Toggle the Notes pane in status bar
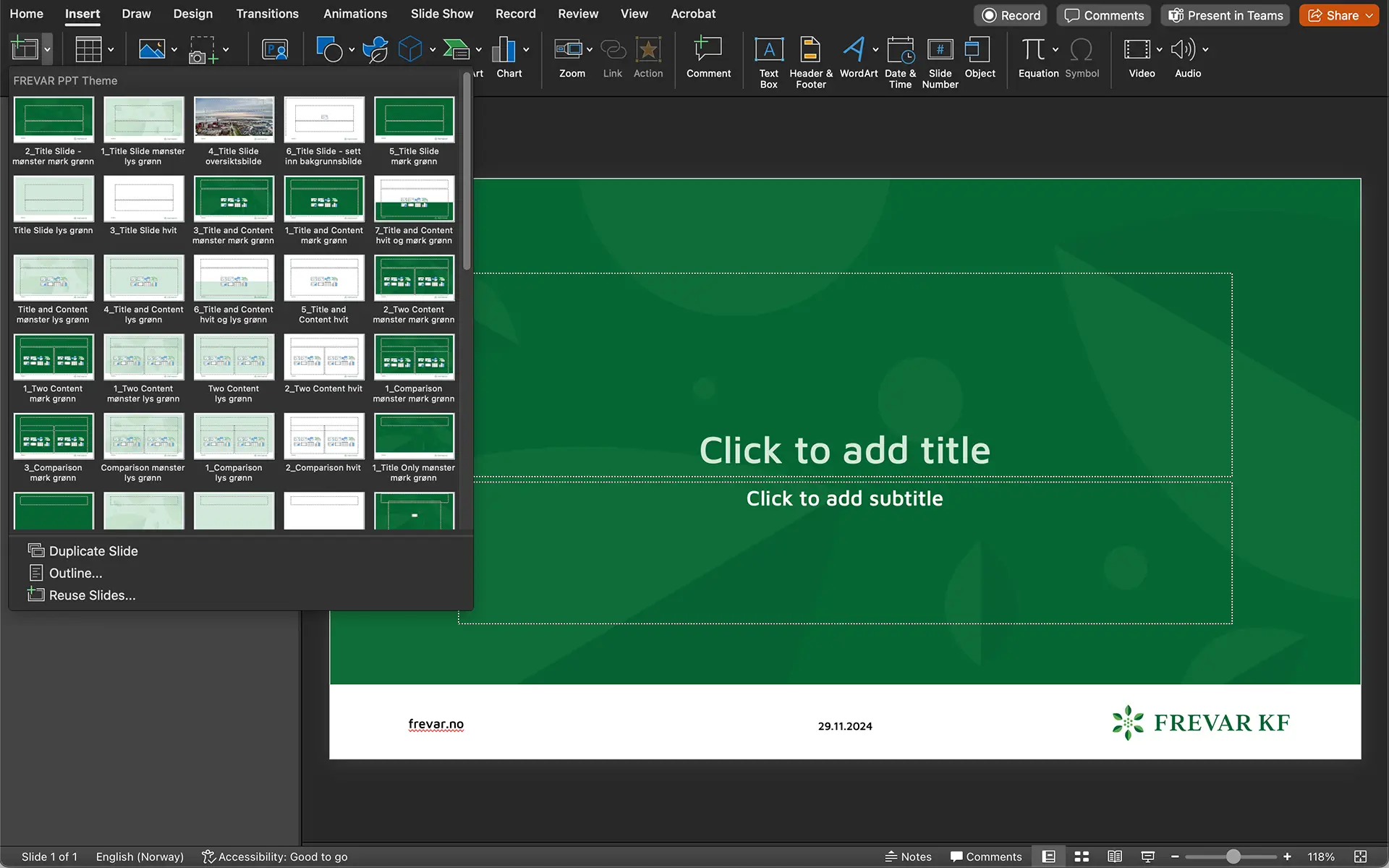Screen dimensions: 1389x868 coord(909,856)
